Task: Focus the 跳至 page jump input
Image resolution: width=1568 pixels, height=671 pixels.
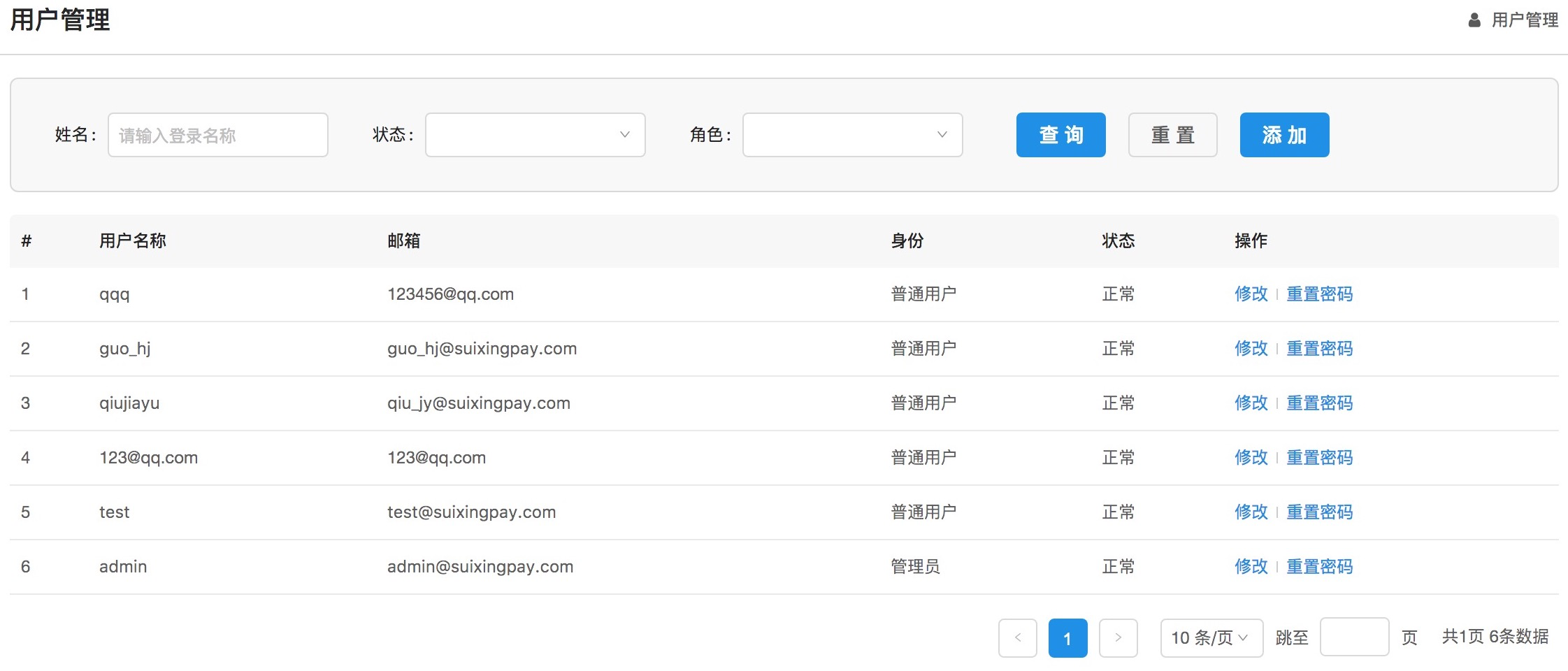Action: tap(1354, 637)
